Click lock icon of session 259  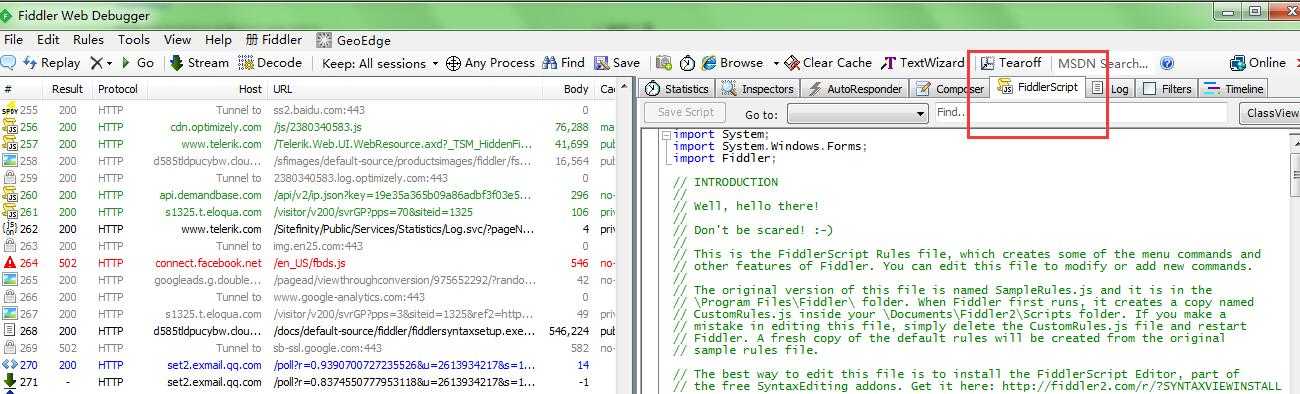click(9, 178)
